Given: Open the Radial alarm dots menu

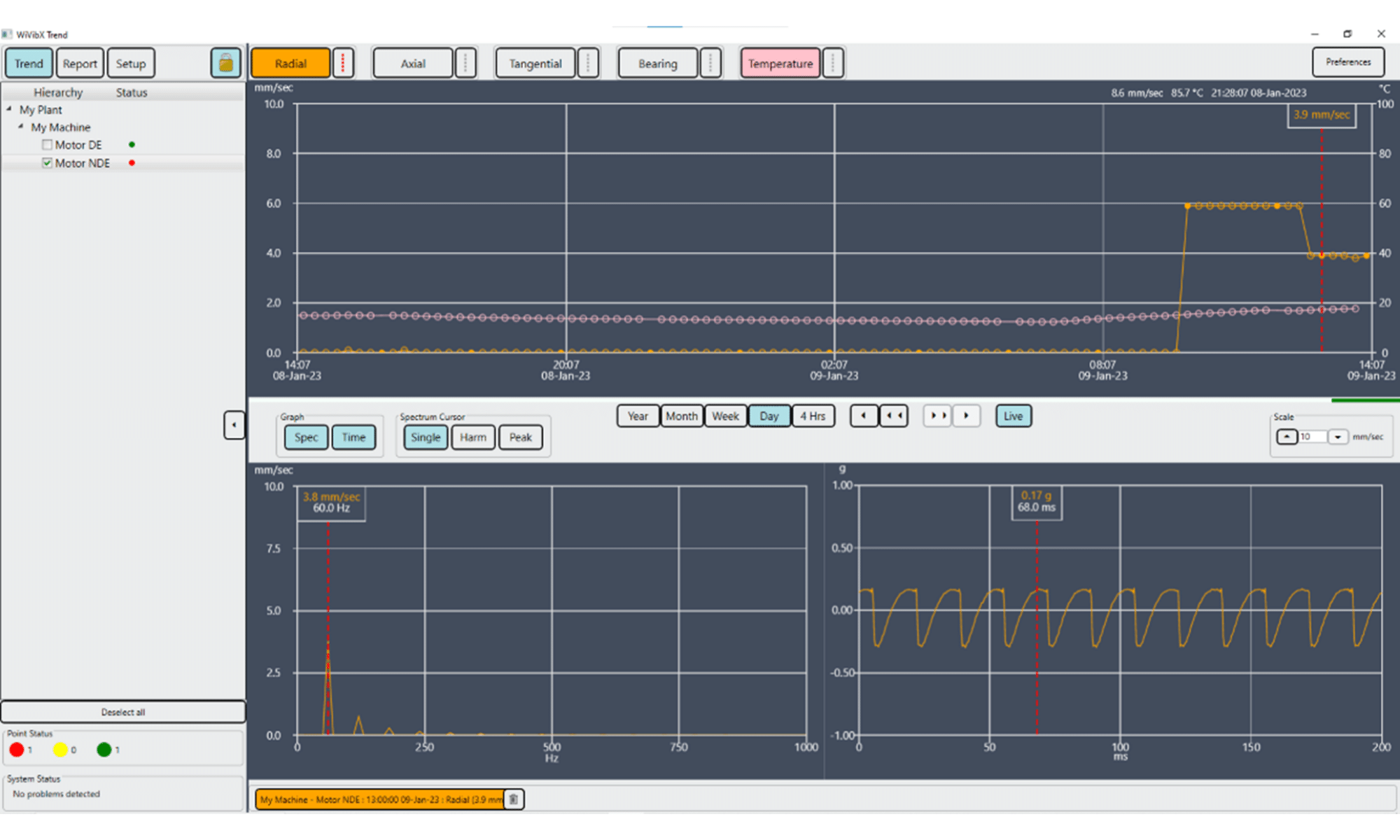Looking at the screenshot, I should coord(343,63).
